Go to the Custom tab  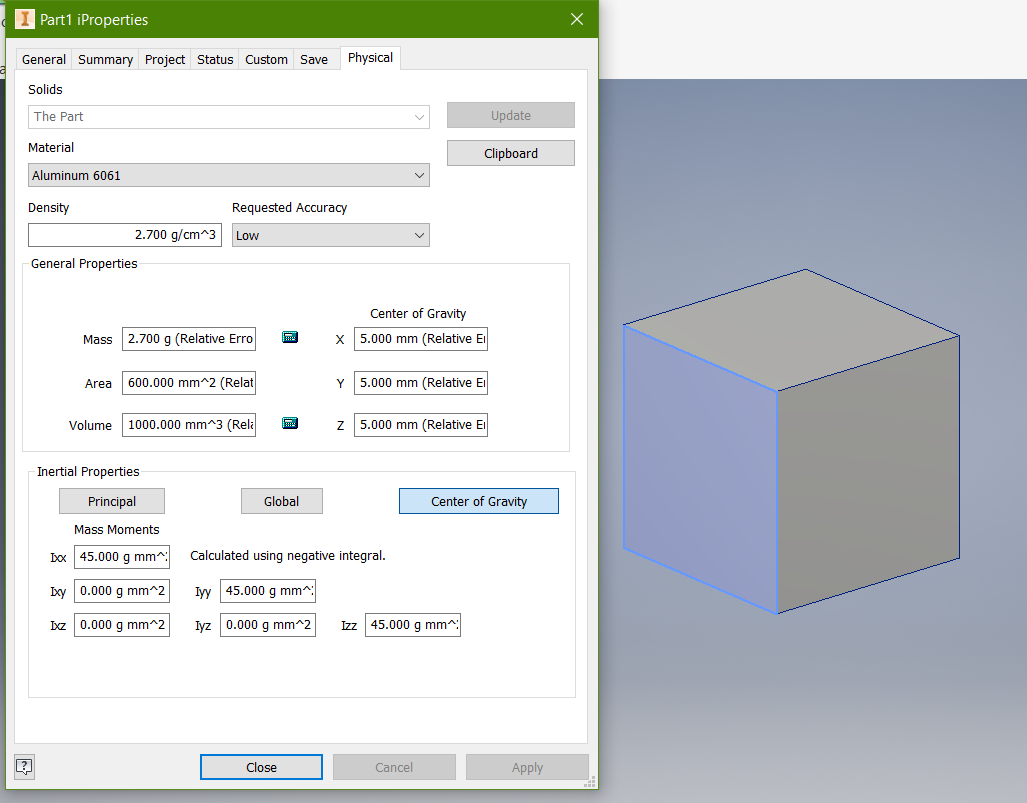click(267, 60)
